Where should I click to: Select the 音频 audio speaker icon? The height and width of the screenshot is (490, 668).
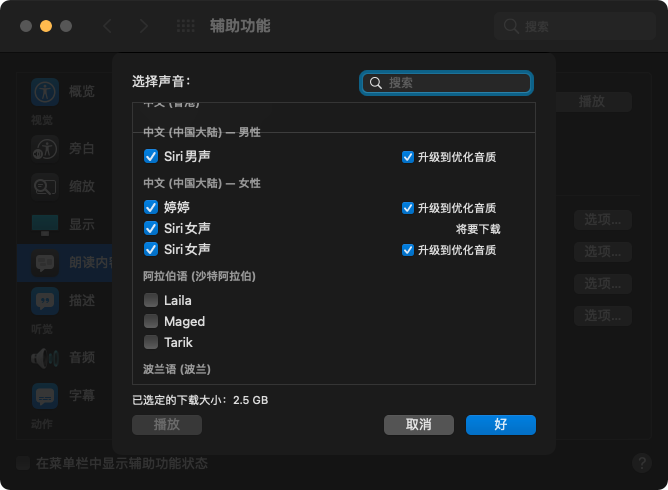45,357
